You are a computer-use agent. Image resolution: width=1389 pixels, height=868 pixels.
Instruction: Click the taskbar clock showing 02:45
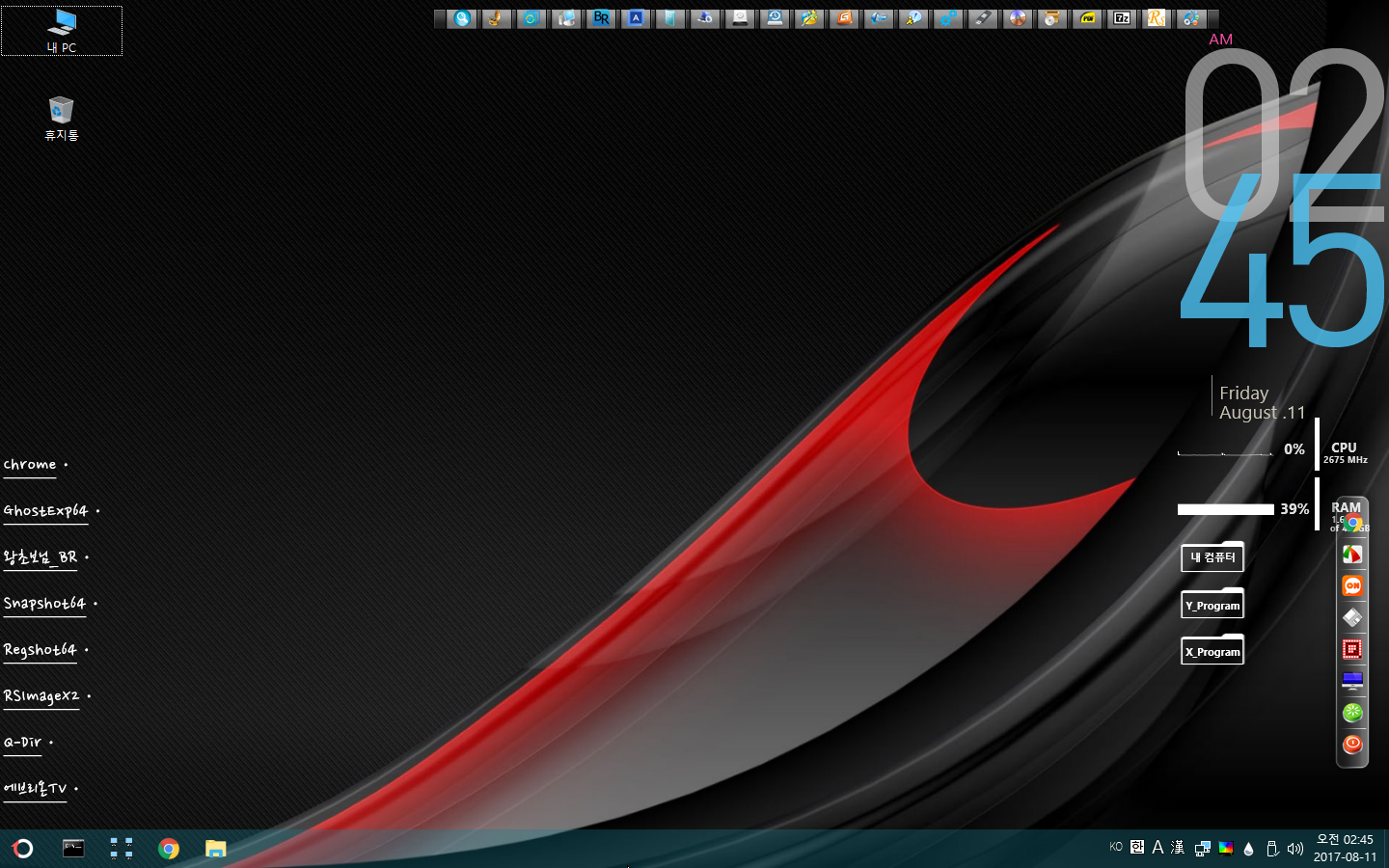point(1345,849)
